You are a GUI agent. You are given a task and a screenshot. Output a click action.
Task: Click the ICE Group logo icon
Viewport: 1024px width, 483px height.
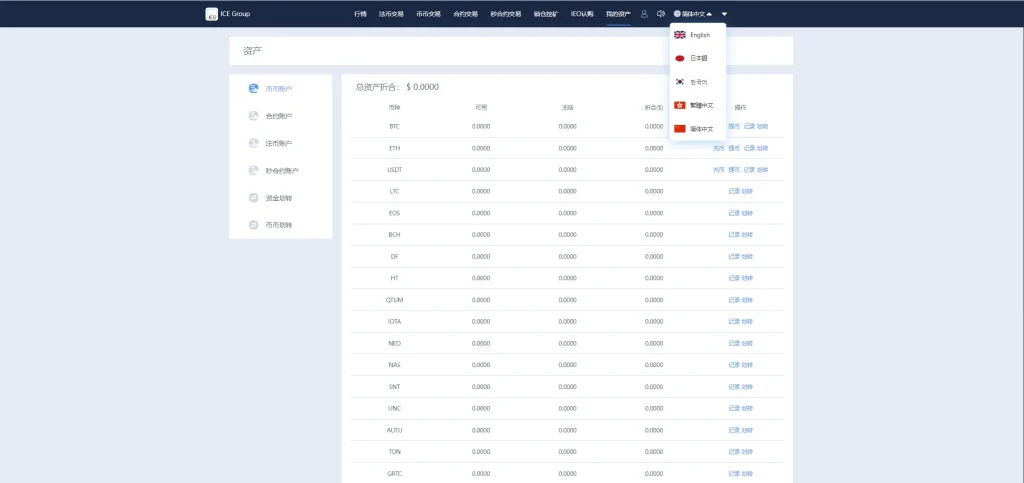point(211,14)
